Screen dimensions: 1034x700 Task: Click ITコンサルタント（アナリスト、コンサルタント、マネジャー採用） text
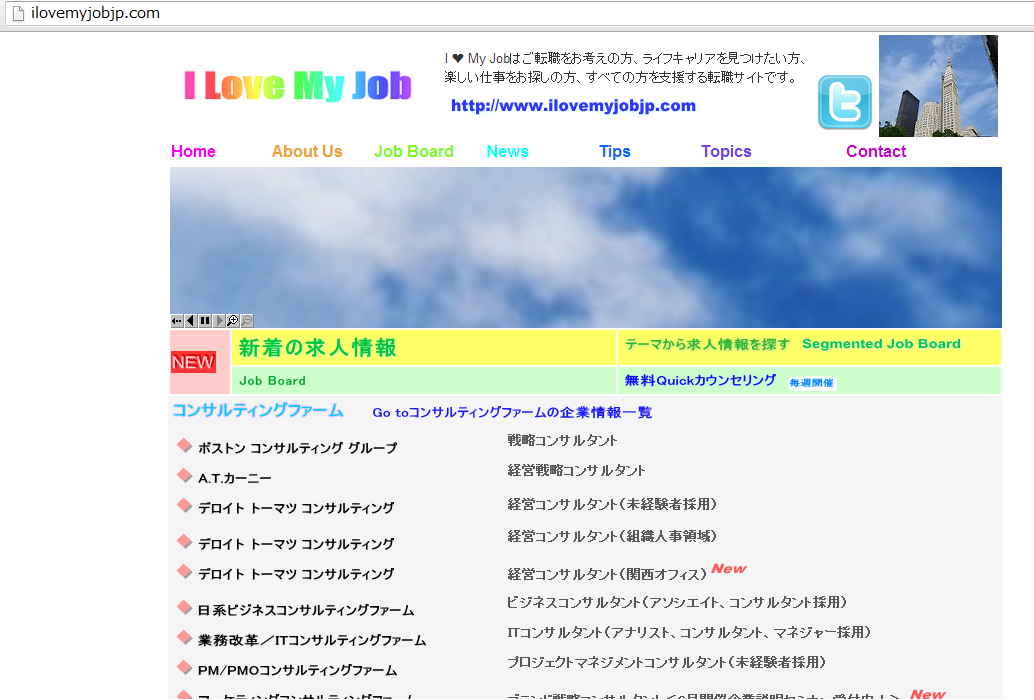(x=689, y=632)
